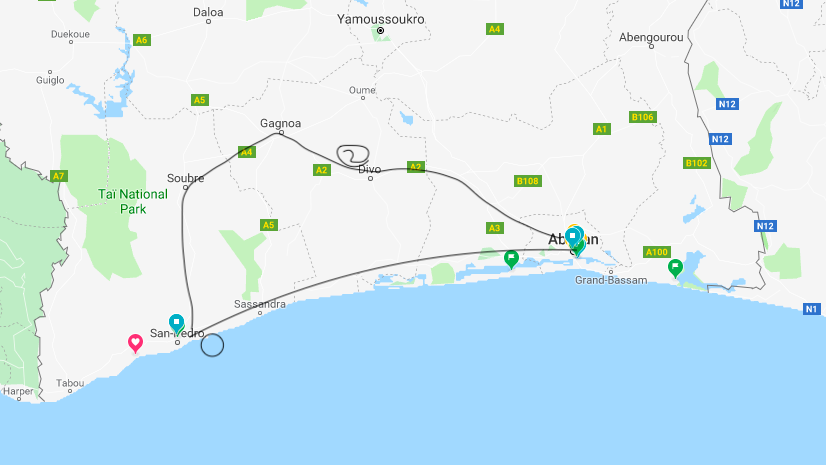Select the green flag marker beside A100
The image size is (826, 465).
tap(675, 268)
